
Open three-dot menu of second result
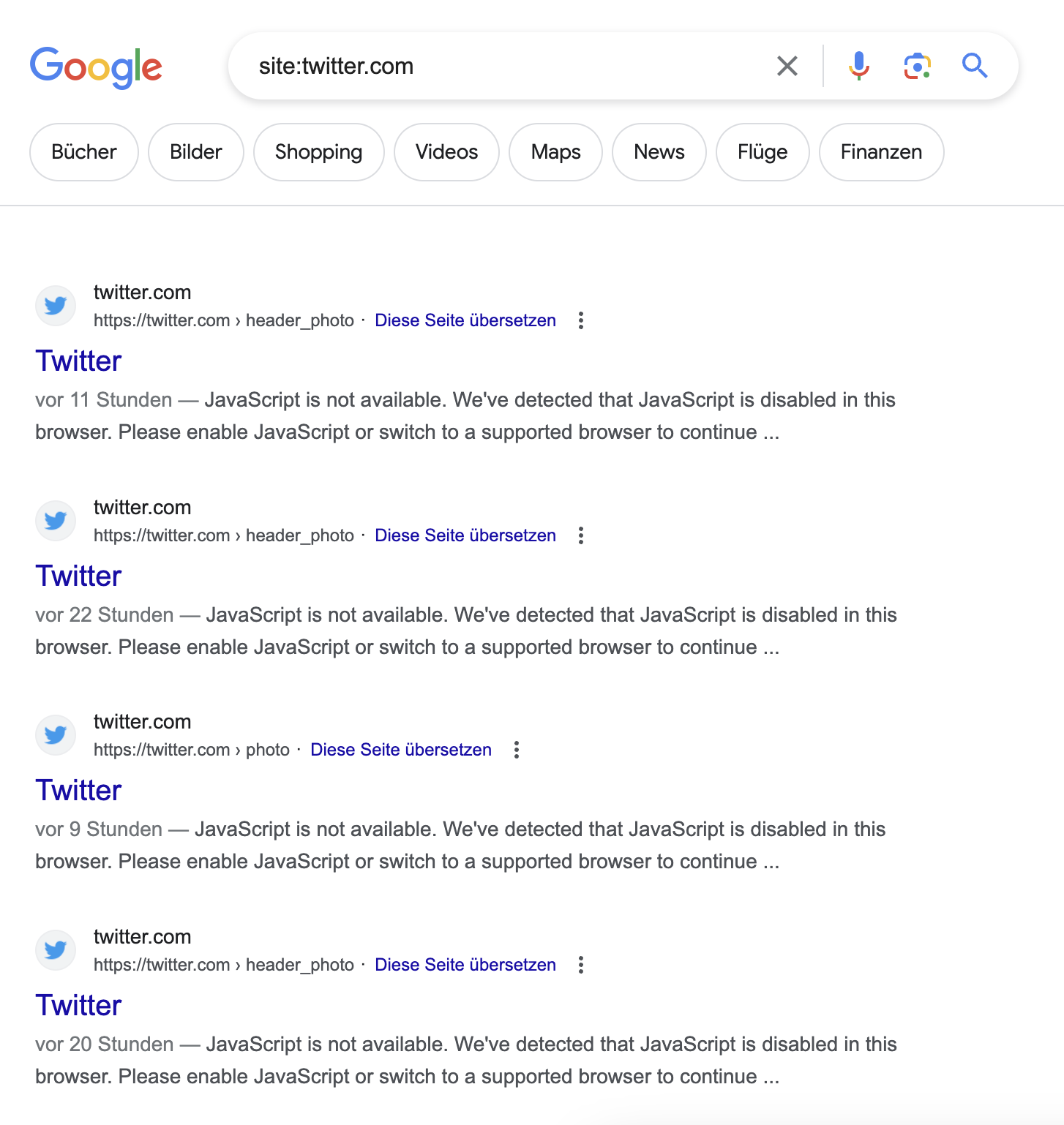(581, 535)
